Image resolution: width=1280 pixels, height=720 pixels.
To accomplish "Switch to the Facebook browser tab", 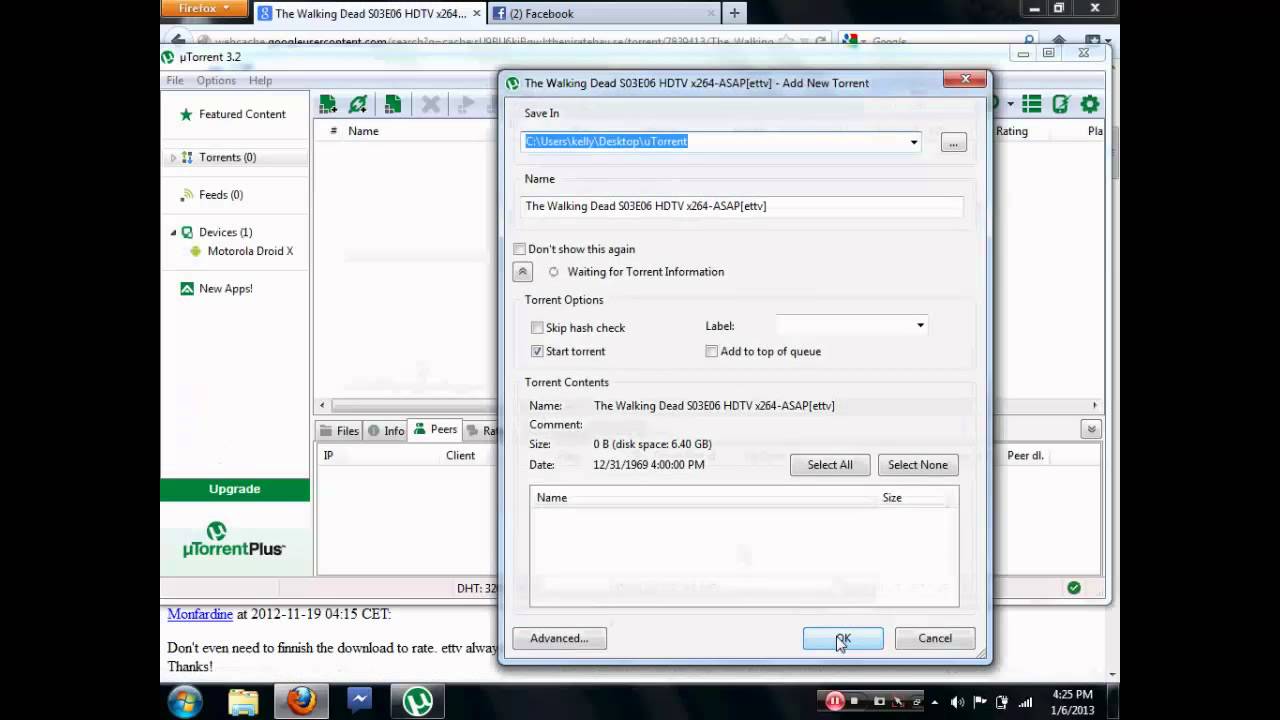I will pos(604,13).
